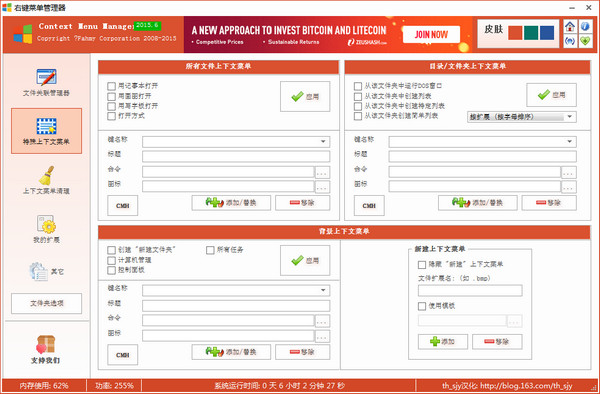Click the home icon in header
The height and width of the screenshot is (394, 600).
pyautogui.click(x=570, y=27)
